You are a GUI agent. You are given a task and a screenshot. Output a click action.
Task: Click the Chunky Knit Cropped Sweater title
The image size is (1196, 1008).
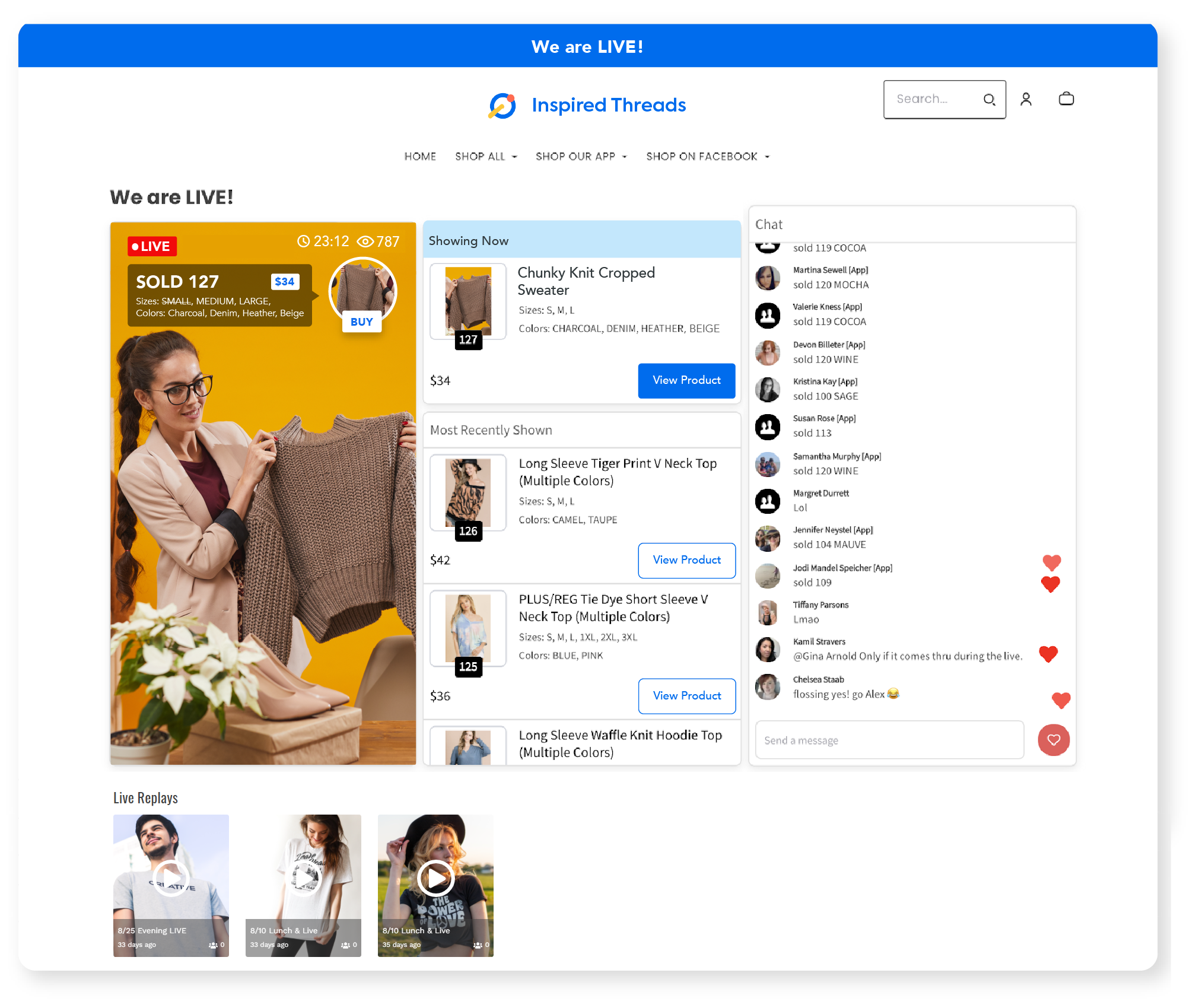[x=586, y=281]
